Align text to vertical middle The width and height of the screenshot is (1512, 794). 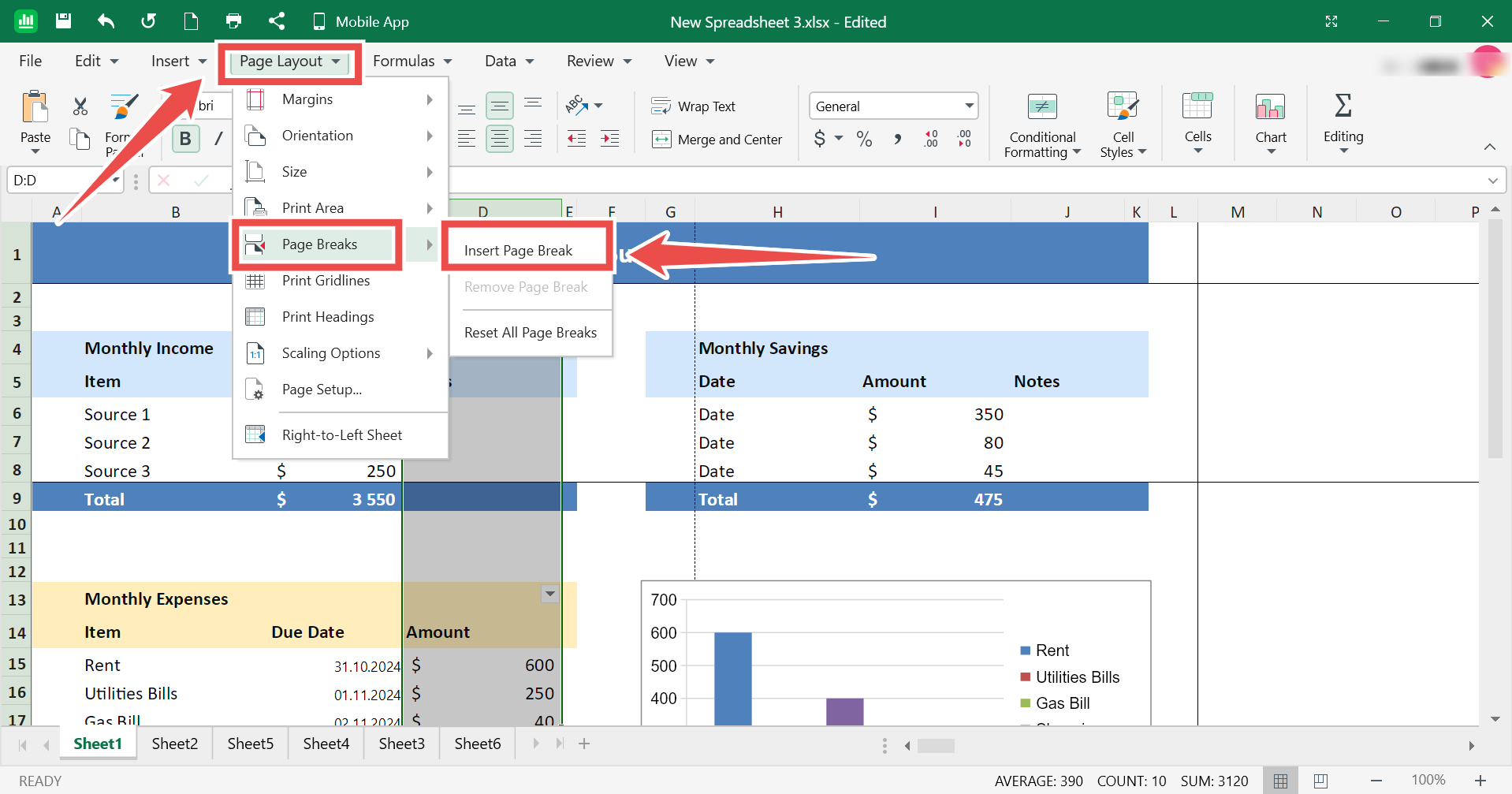click(x=500, y=106)
